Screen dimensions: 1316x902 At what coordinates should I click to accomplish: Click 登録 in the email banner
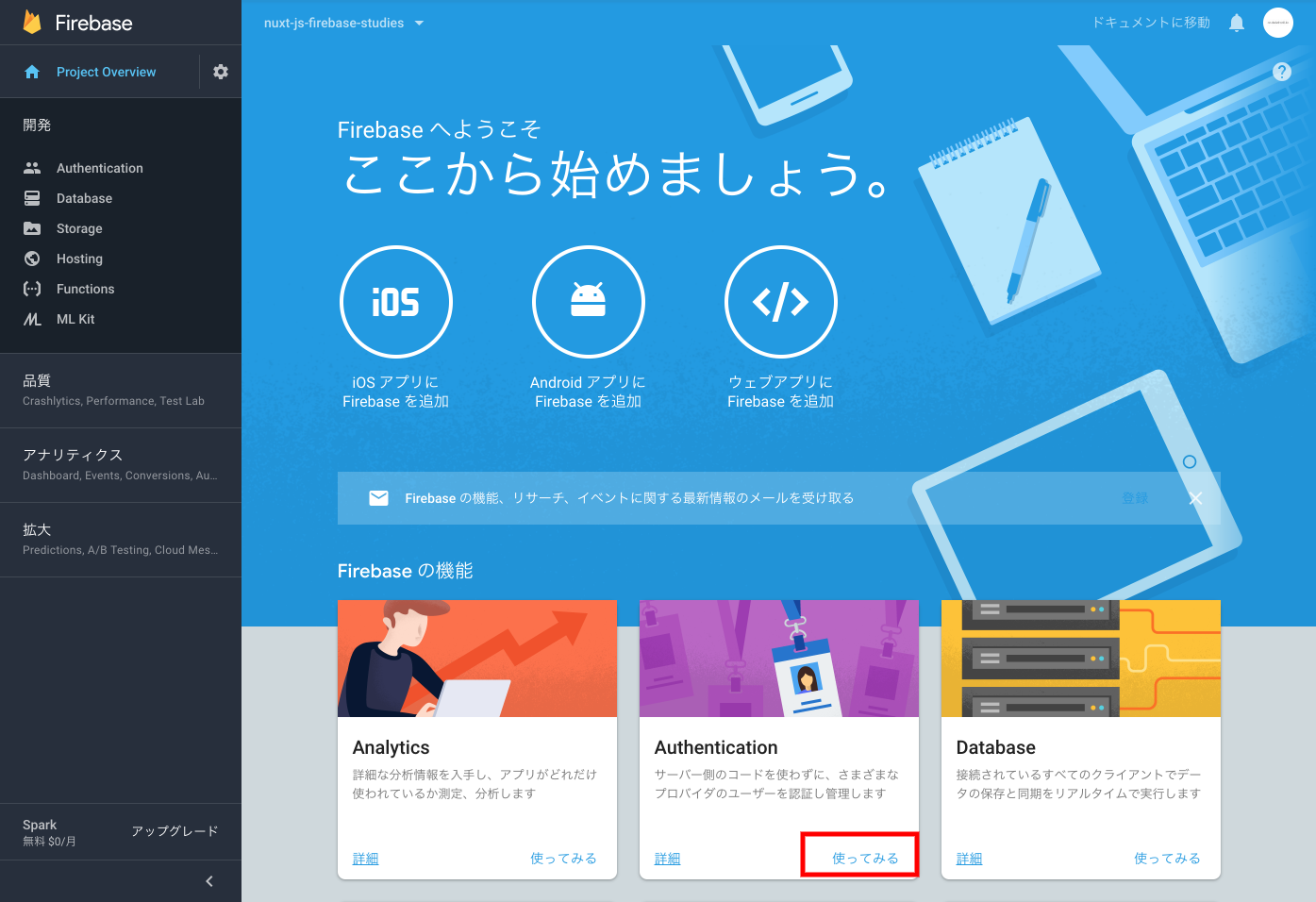(1135, 498)
